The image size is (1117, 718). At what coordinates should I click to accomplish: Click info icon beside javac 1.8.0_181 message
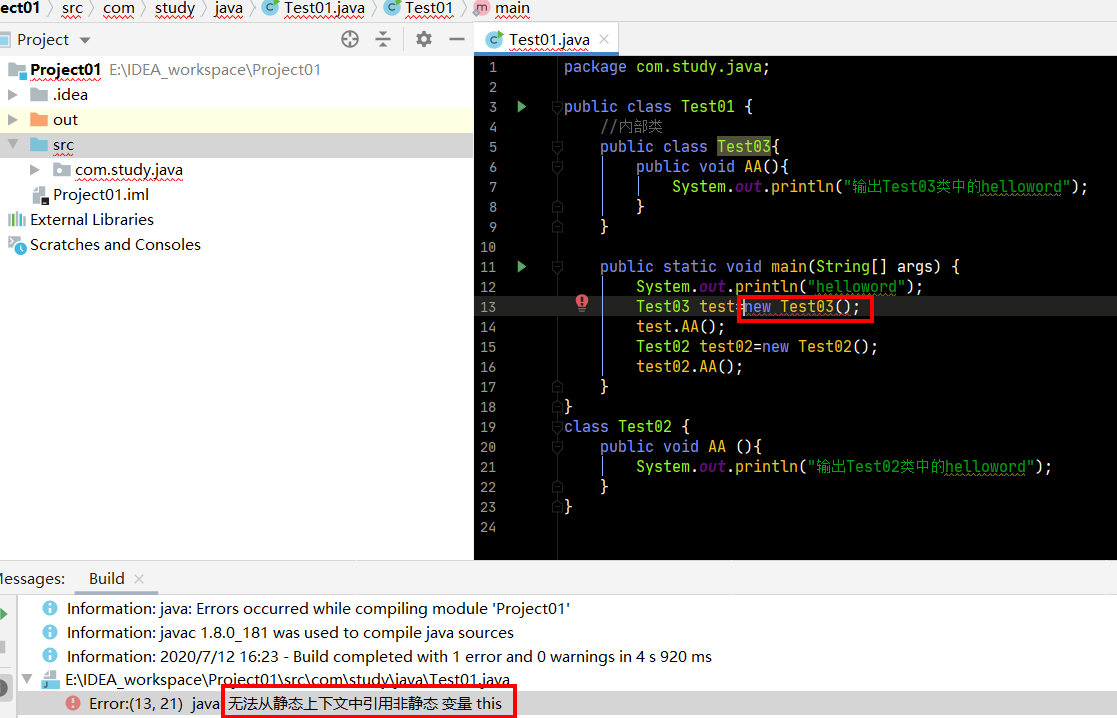[50, 632]
